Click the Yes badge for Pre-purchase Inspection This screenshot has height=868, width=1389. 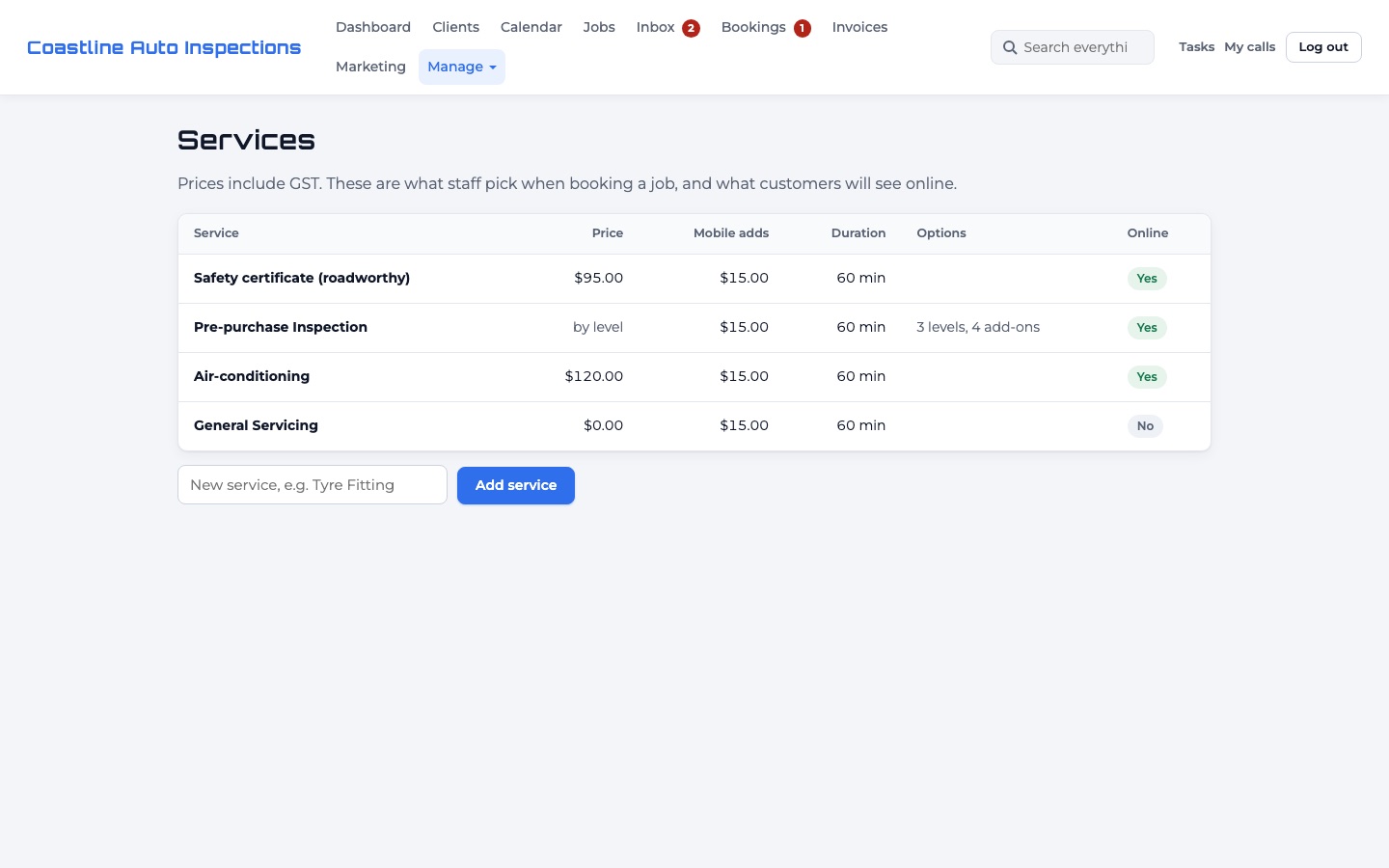1147,328
